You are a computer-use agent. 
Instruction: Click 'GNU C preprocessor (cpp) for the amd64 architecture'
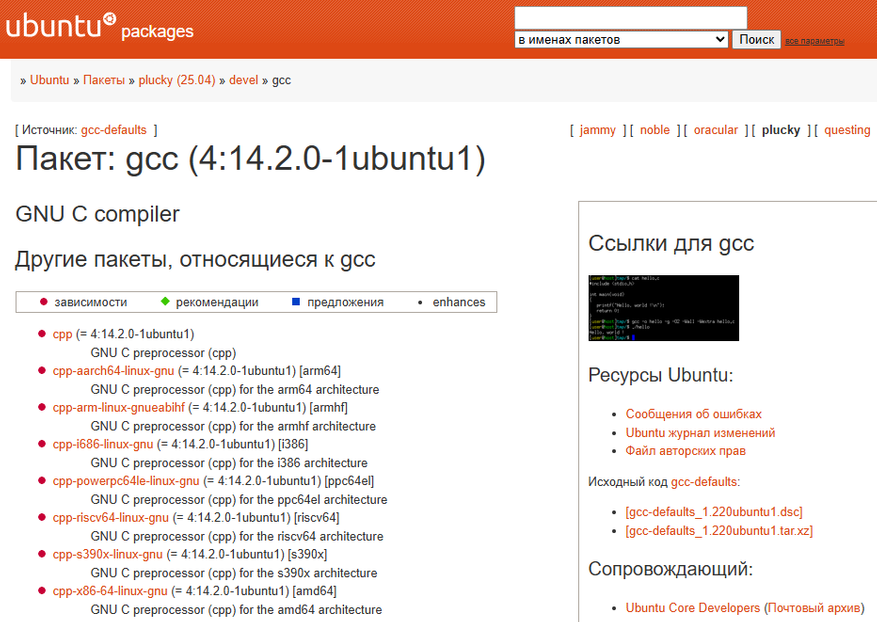coord(237,610)
